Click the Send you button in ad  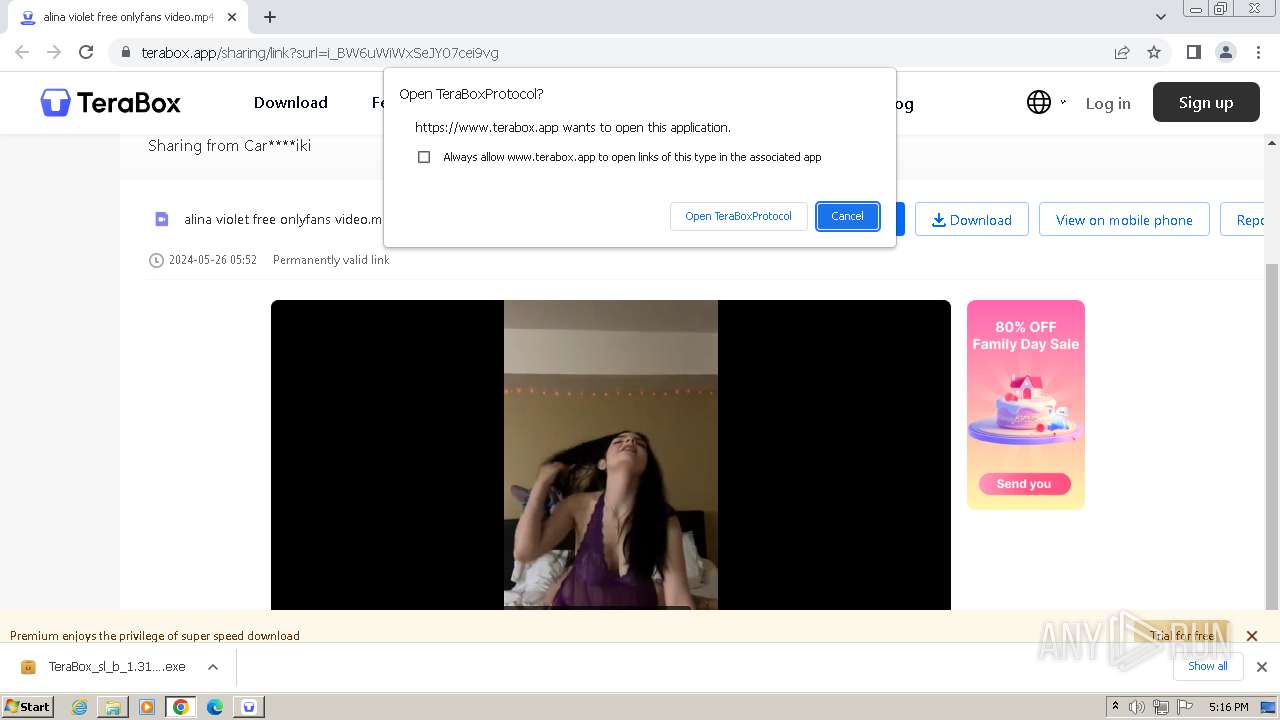1024,484
